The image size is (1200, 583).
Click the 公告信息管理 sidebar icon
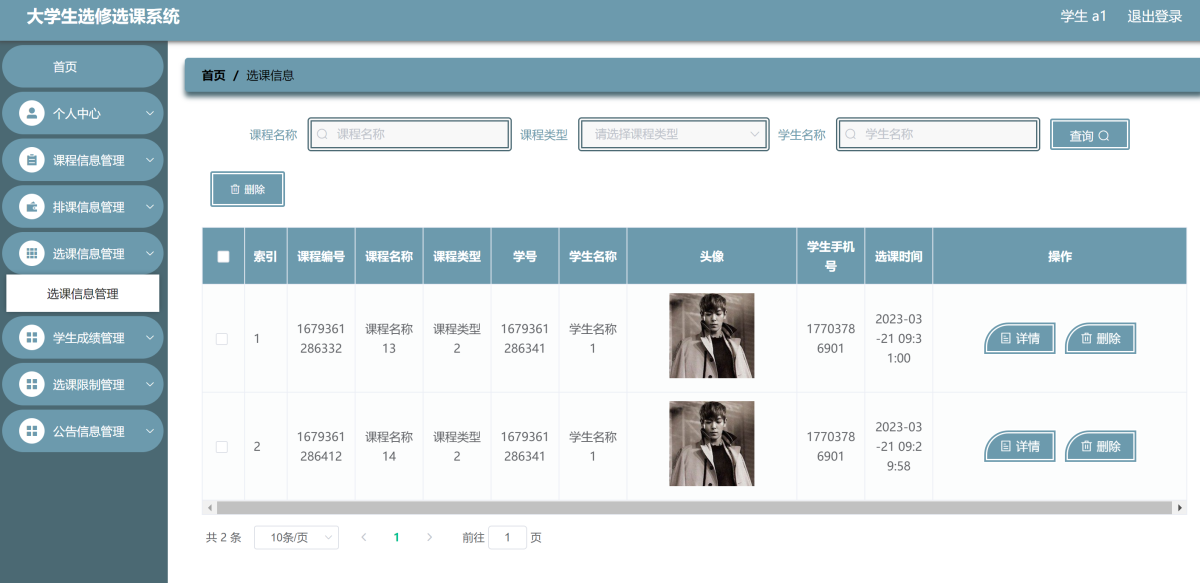point(31,432)
